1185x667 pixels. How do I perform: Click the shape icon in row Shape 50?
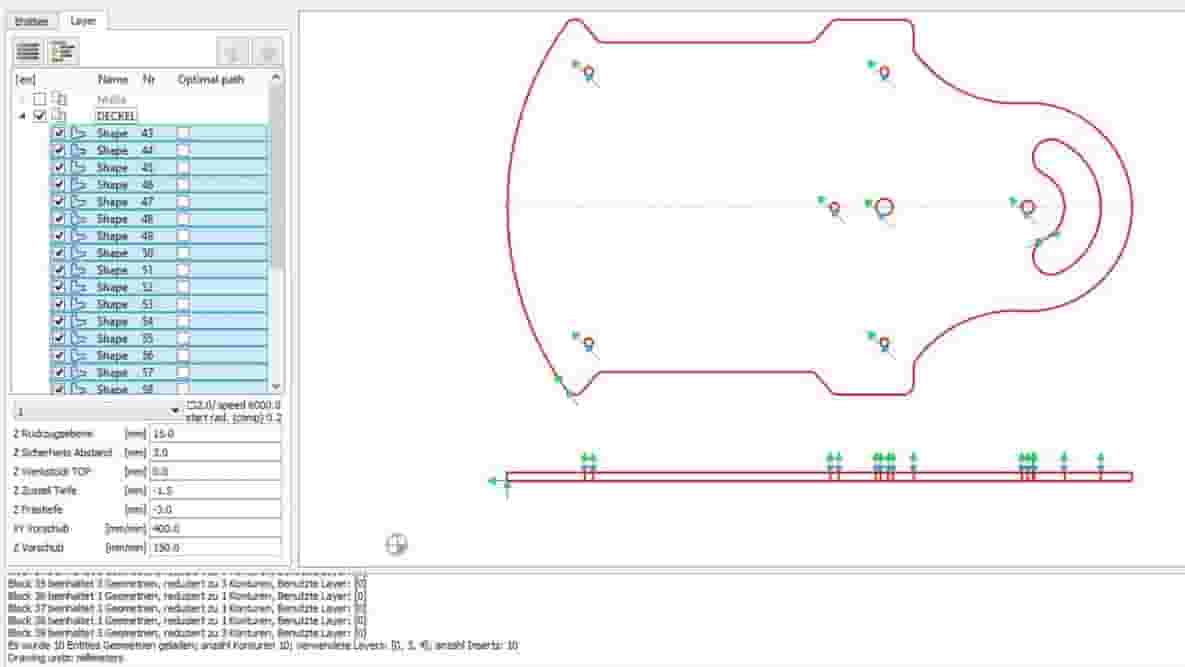[x=79, y=253]
